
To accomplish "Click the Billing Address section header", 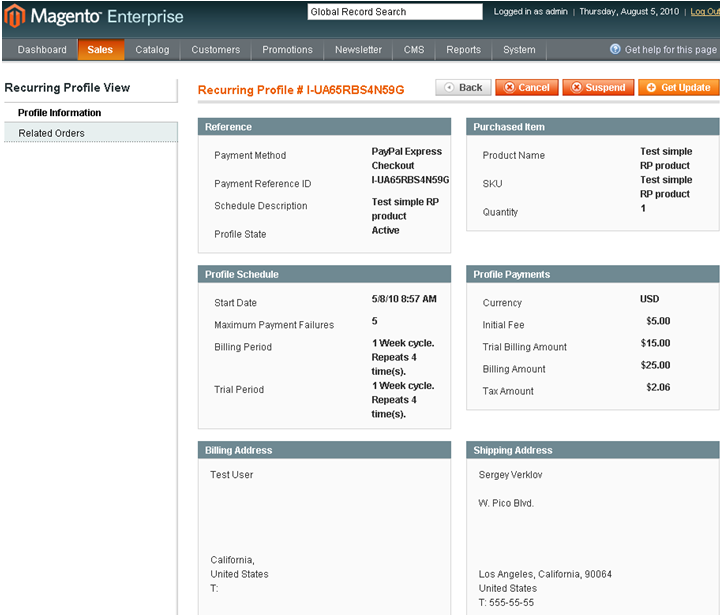I will pos(324,450).
